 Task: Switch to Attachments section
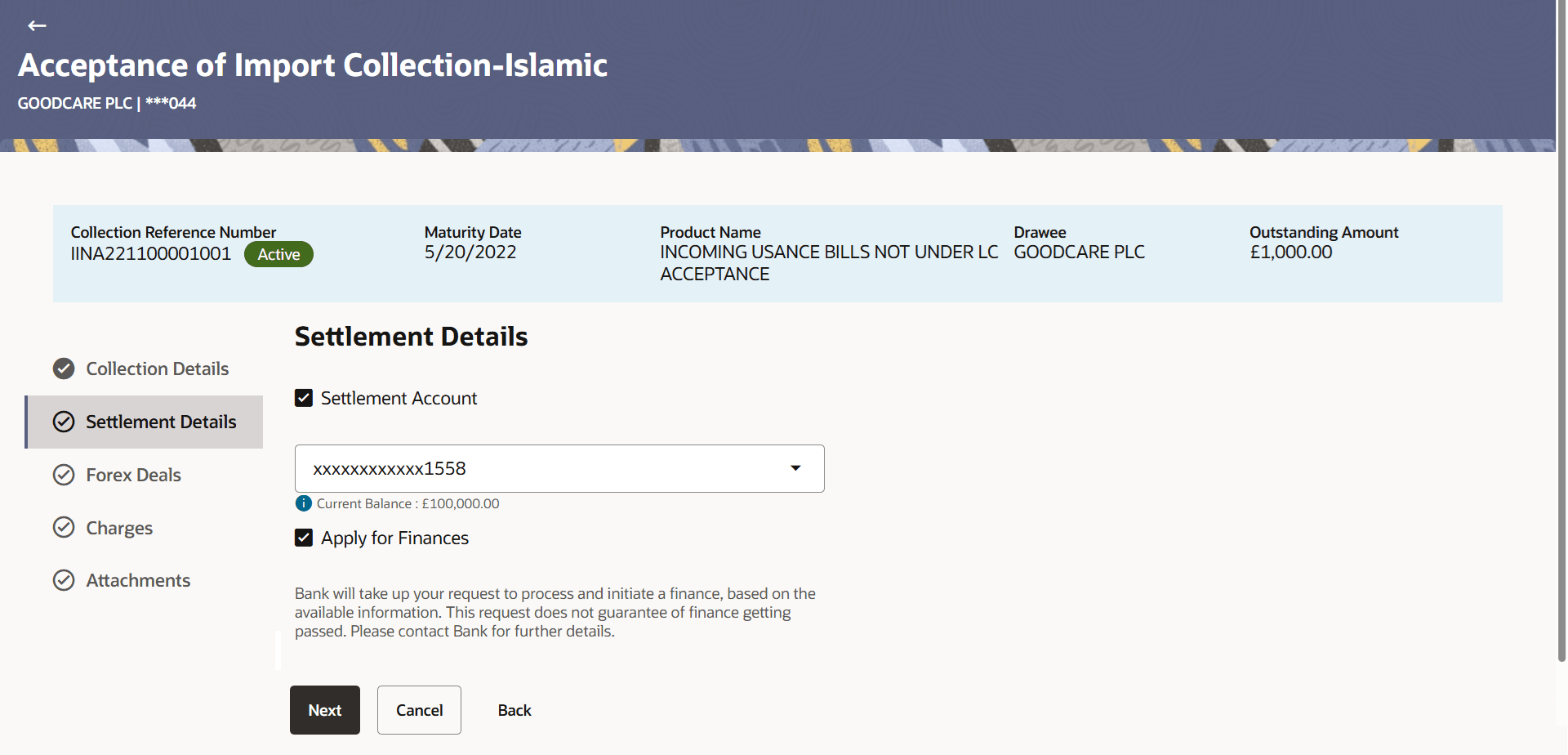point(138,580)
